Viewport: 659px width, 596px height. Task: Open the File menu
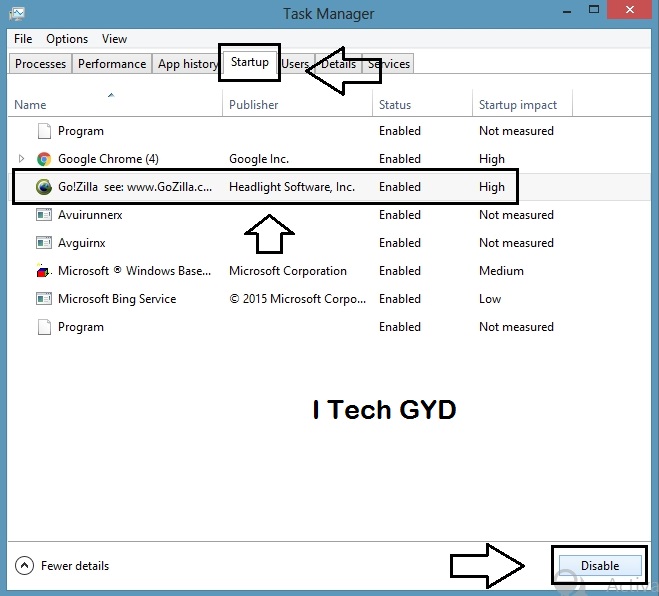tap(23, 39)
